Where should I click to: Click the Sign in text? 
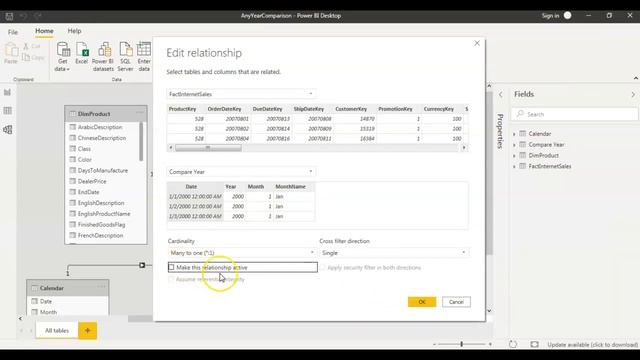coord(550,16)
